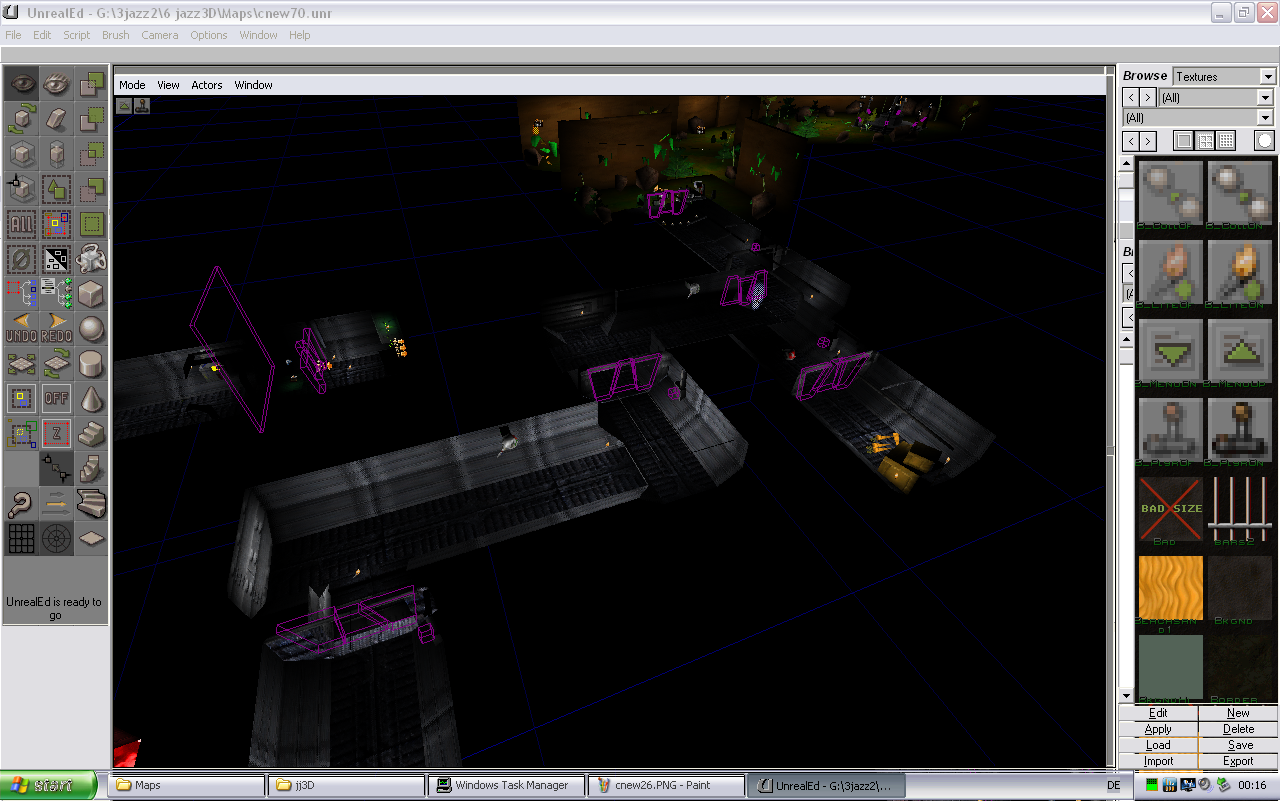
Task: Click the Export button in texture browser
Action: click(x=1238, y=761)
